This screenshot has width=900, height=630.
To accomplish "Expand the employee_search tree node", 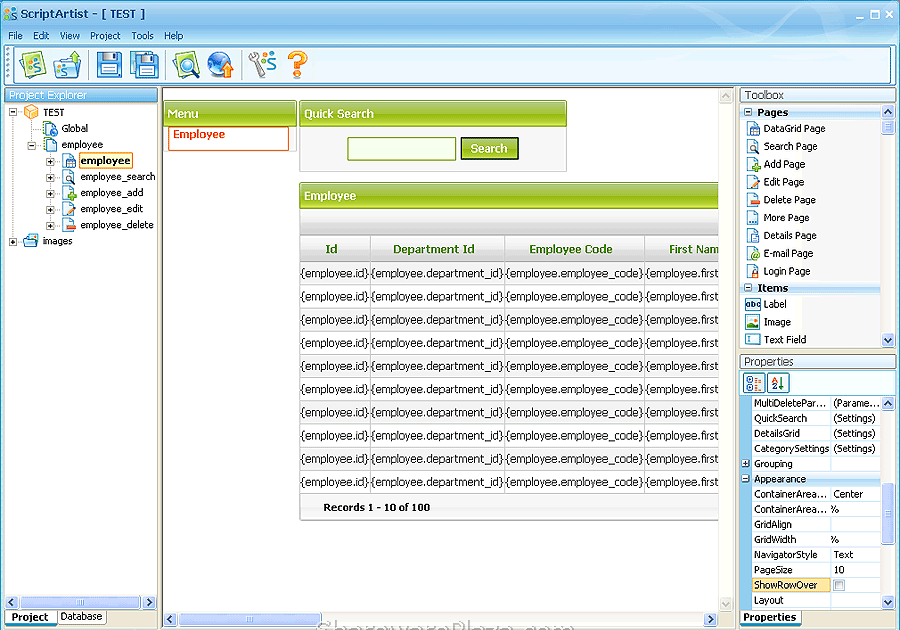I will (51, 177).
